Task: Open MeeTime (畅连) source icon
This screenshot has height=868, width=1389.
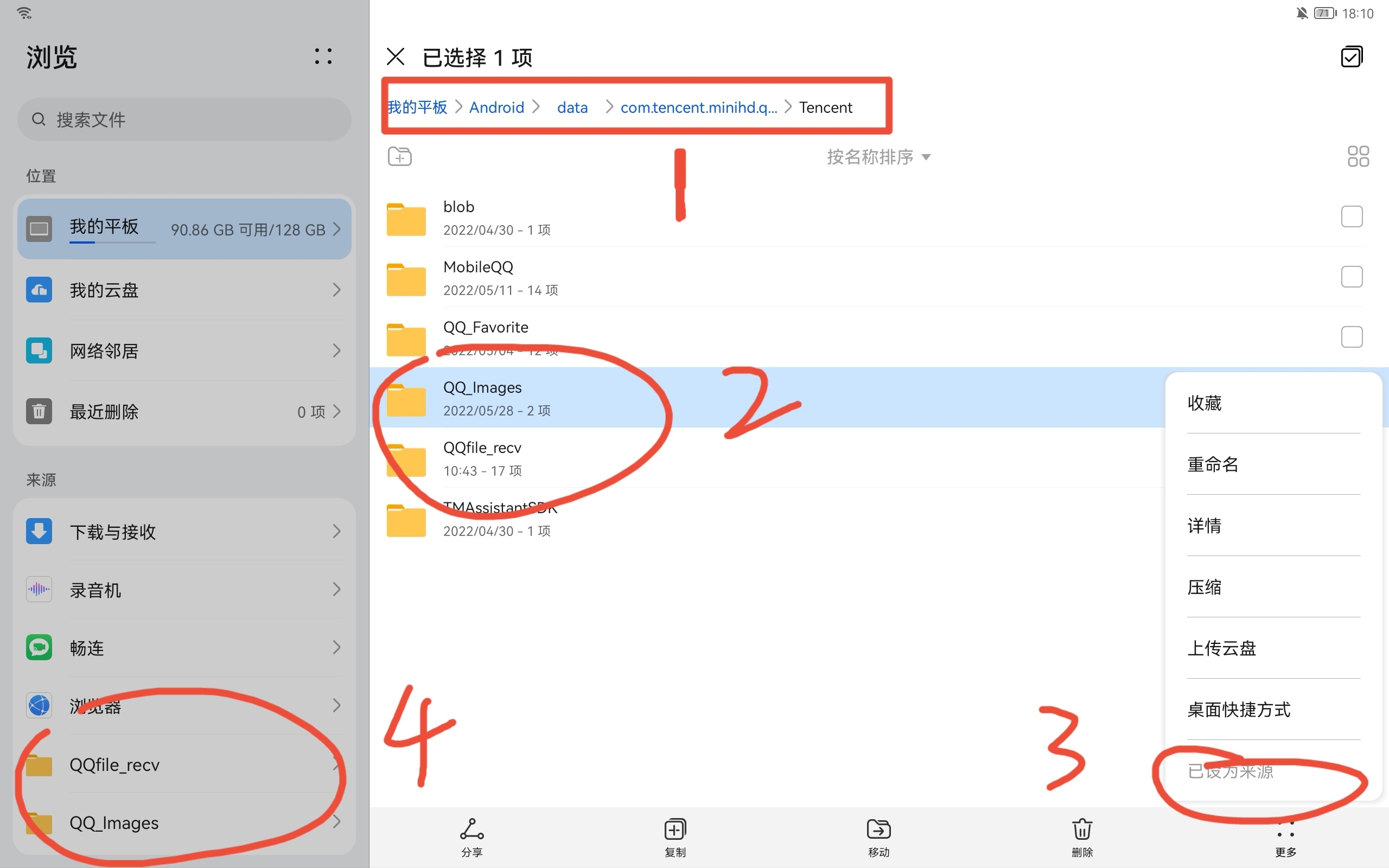Action: tap(39, 647)
